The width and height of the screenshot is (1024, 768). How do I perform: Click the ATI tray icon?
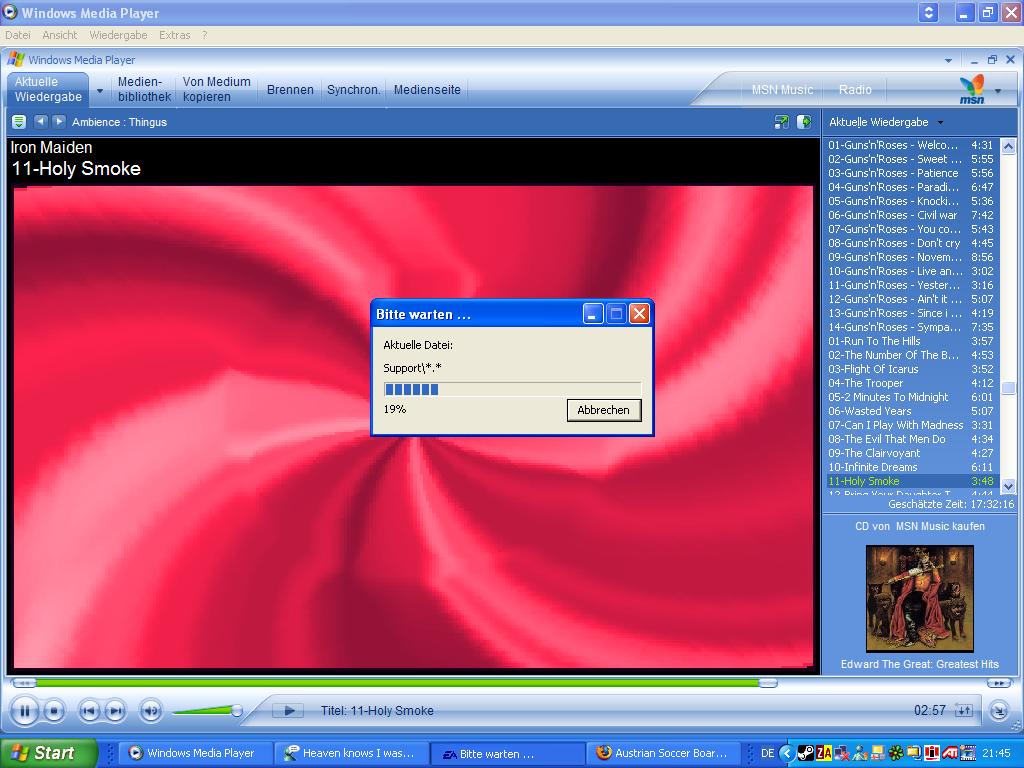click(950, 754)
